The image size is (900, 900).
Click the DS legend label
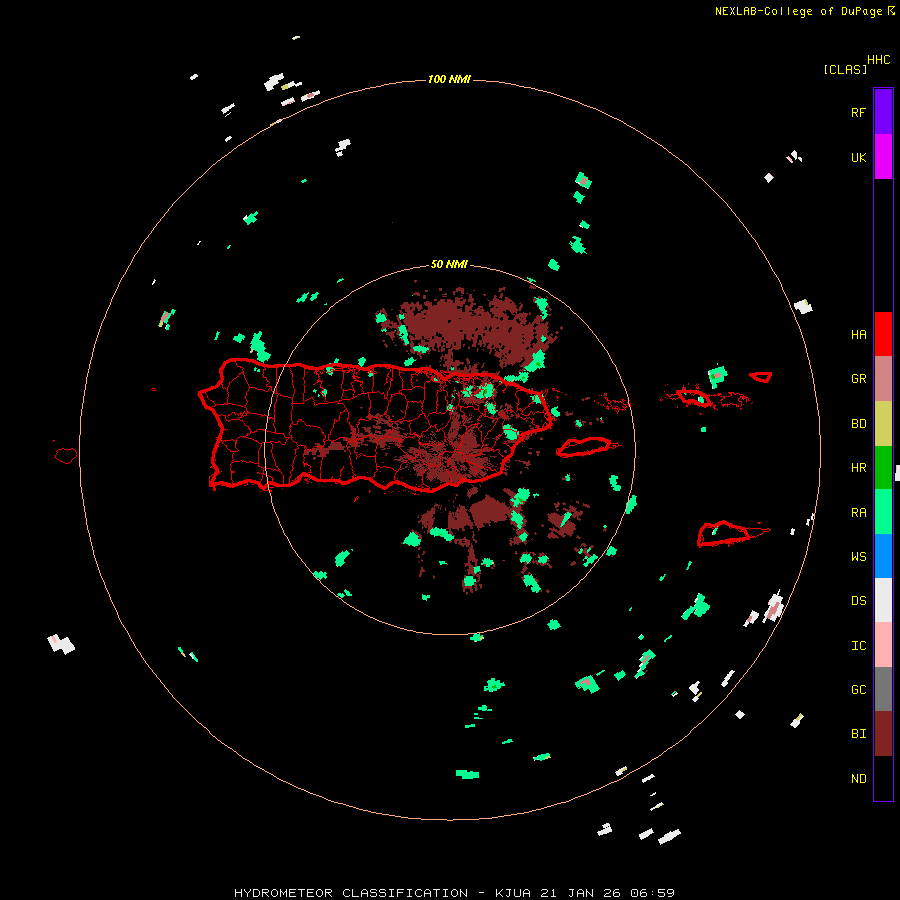click(x=858, y=601)
